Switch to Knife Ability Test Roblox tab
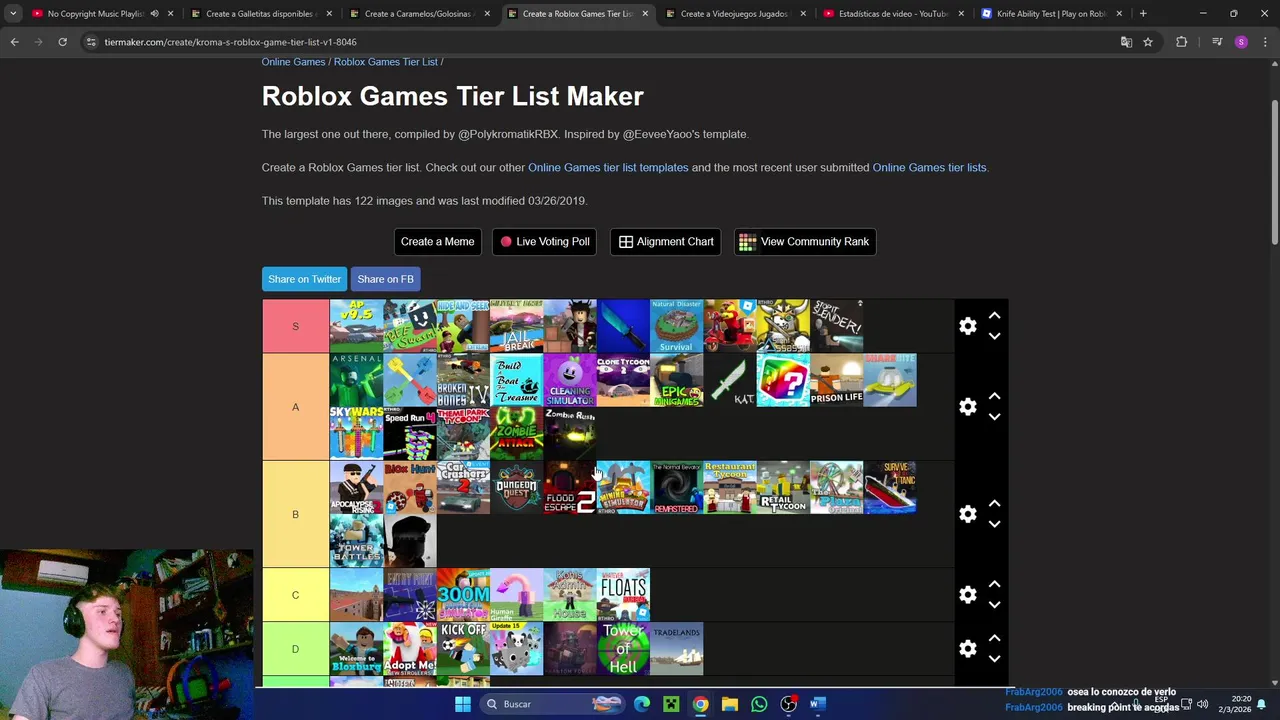1280x720 pixels. (x=1050, y=14)
